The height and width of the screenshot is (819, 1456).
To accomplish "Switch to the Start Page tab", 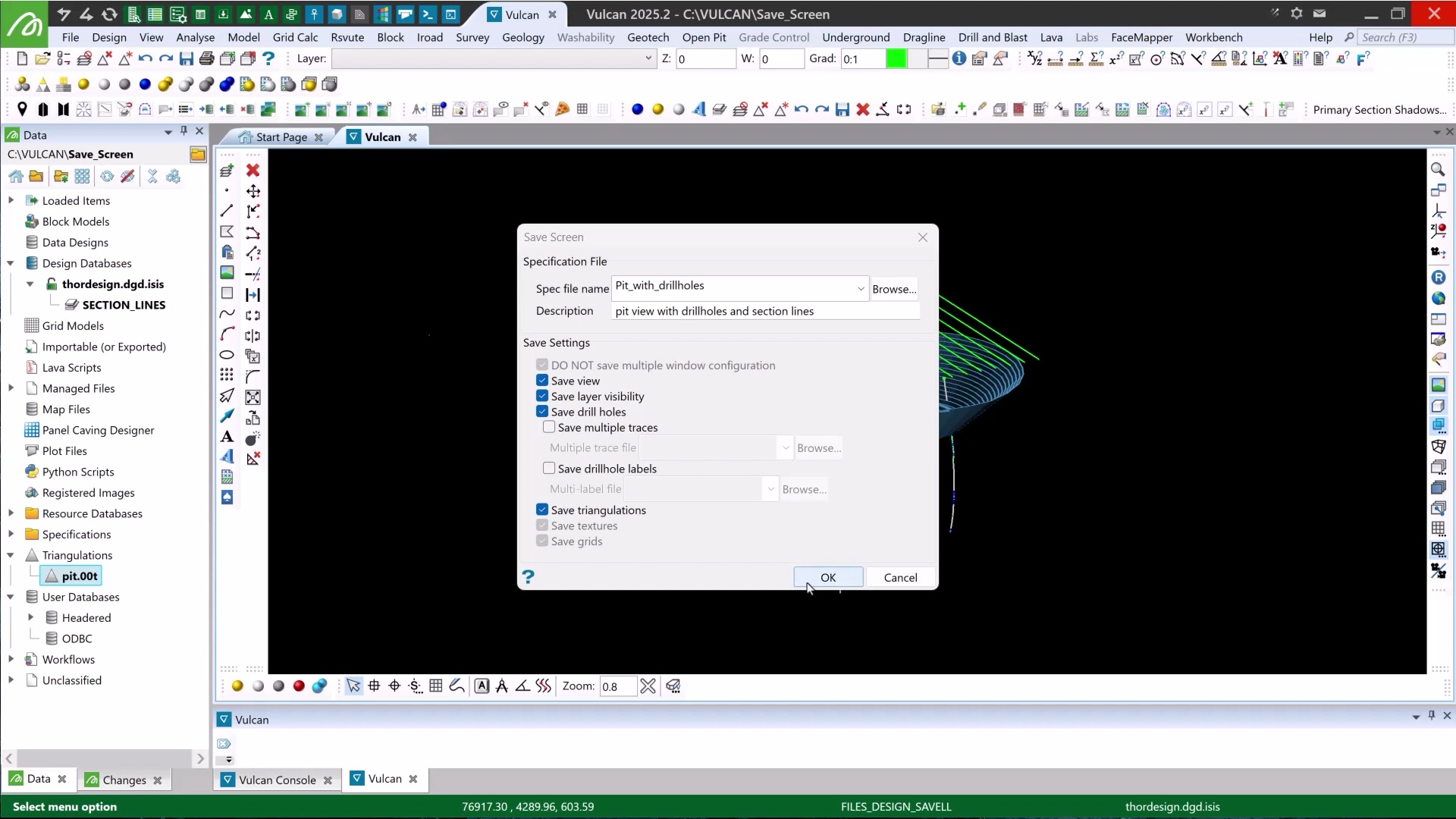I will (281, 137).
